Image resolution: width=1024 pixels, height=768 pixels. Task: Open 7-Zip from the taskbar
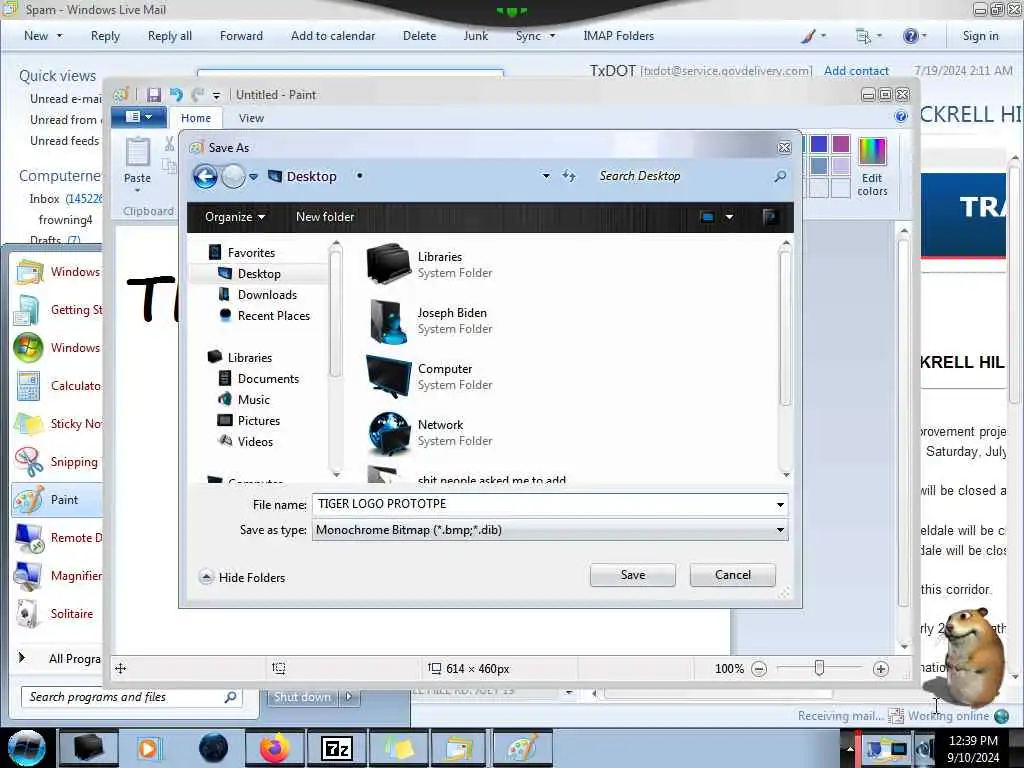[x=337, y=748]
